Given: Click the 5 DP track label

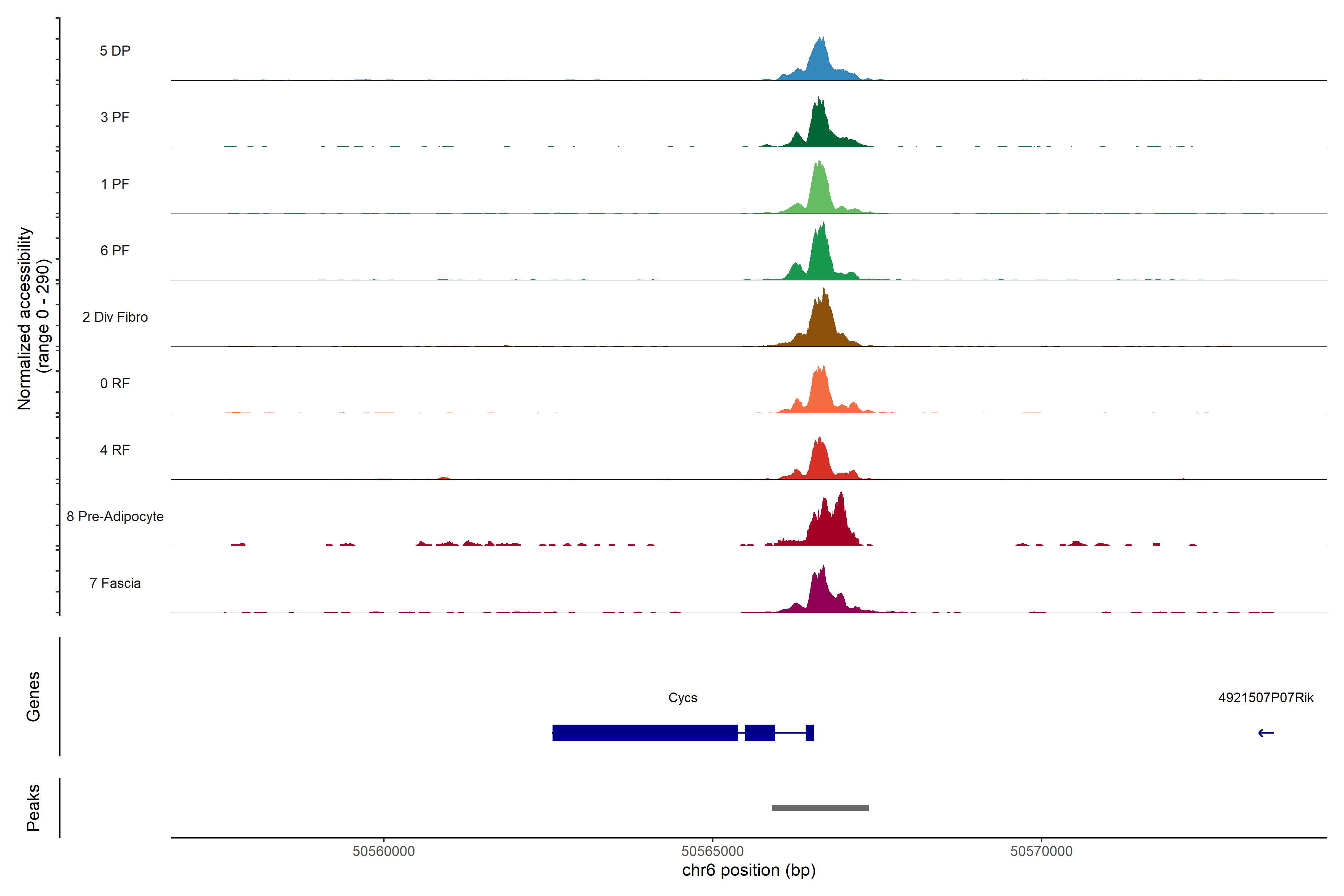Looking at the screenshot, I should coord(115,51).
